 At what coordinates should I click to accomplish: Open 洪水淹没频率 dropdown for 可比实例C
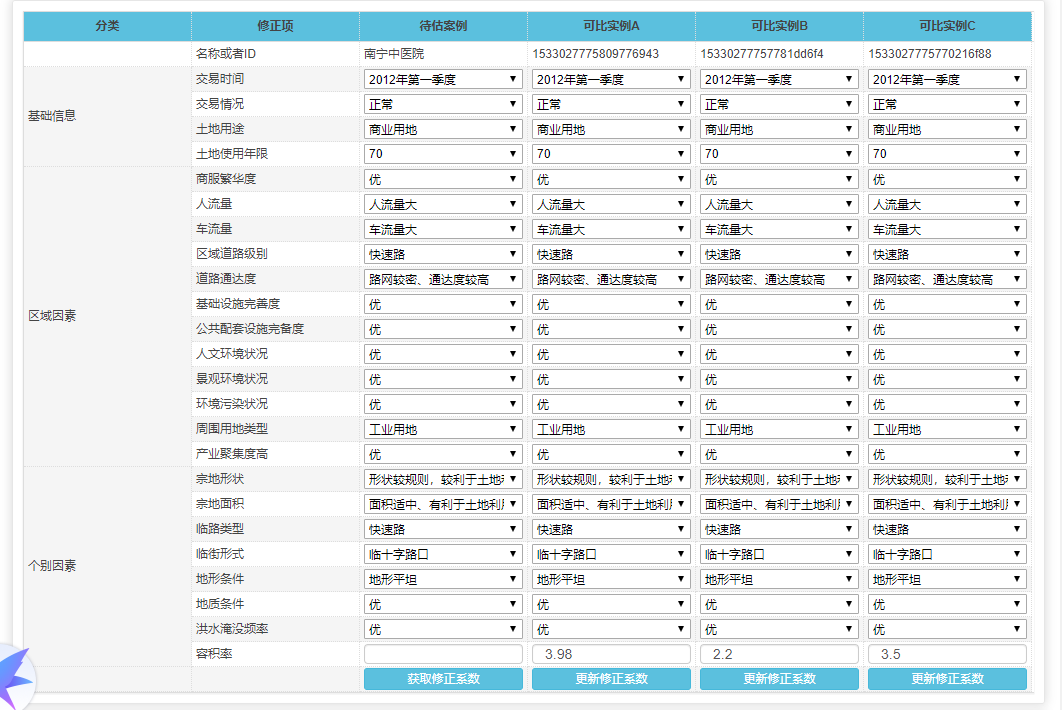947,629
